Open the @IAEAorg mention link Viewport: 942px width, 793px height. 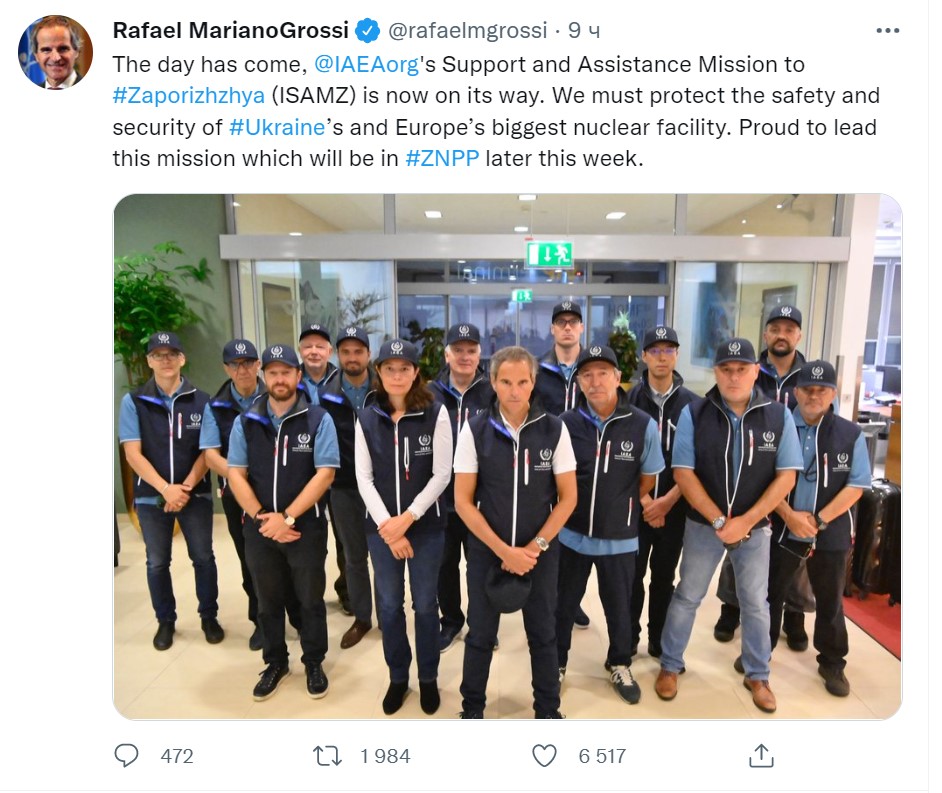click(366, 64)
